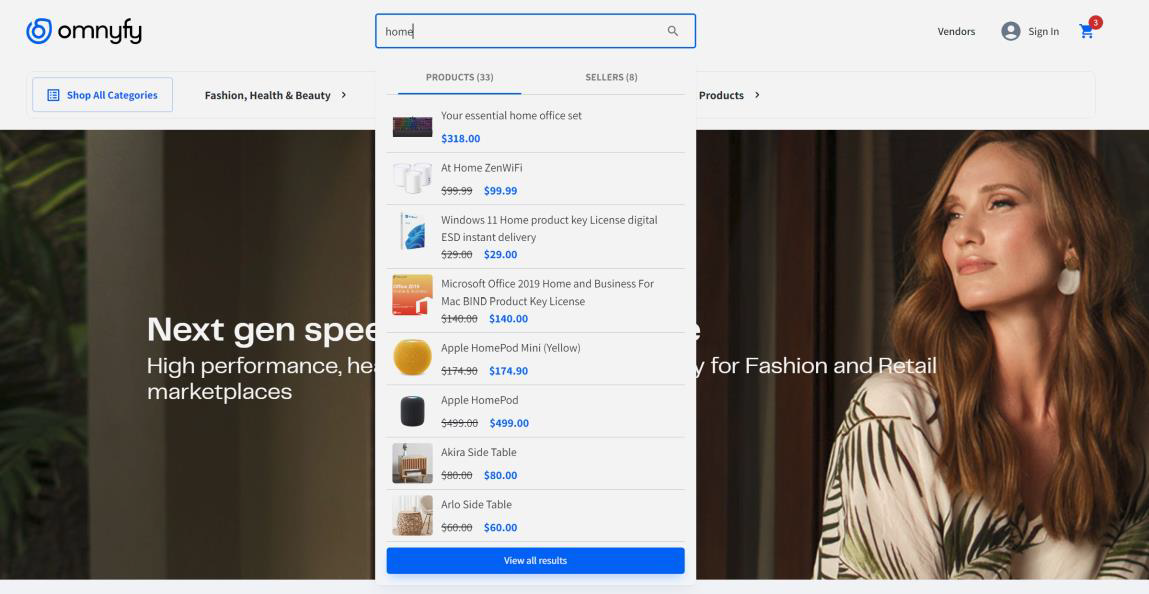This screenshot has height=594, width=1149.
Task: Open the black Apple HomePod thumbnail
Action: [x=412, y=411]
